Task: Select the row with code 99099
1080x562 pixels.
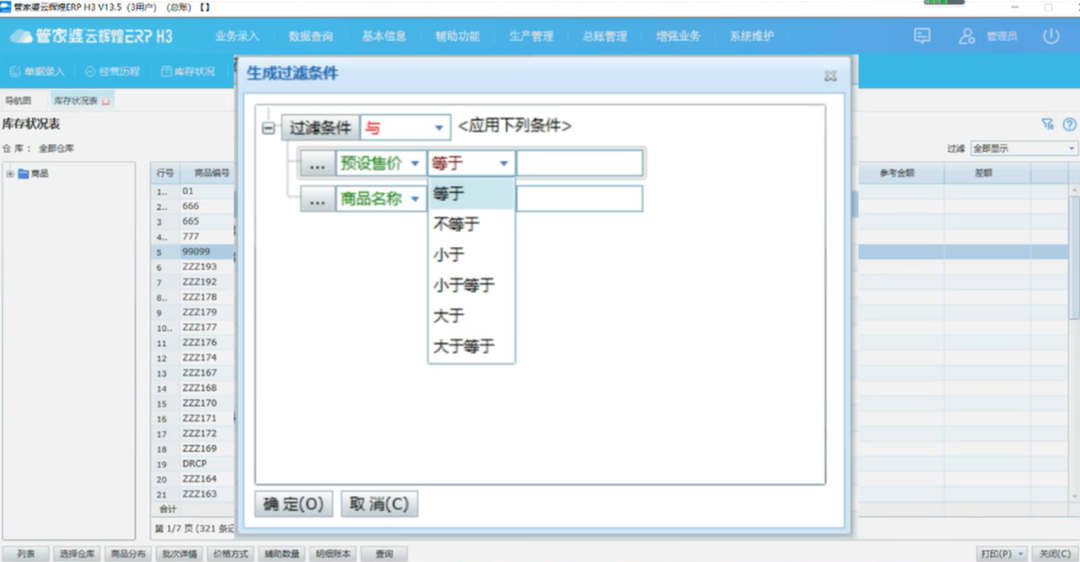Action: click(x=196, y=252)
